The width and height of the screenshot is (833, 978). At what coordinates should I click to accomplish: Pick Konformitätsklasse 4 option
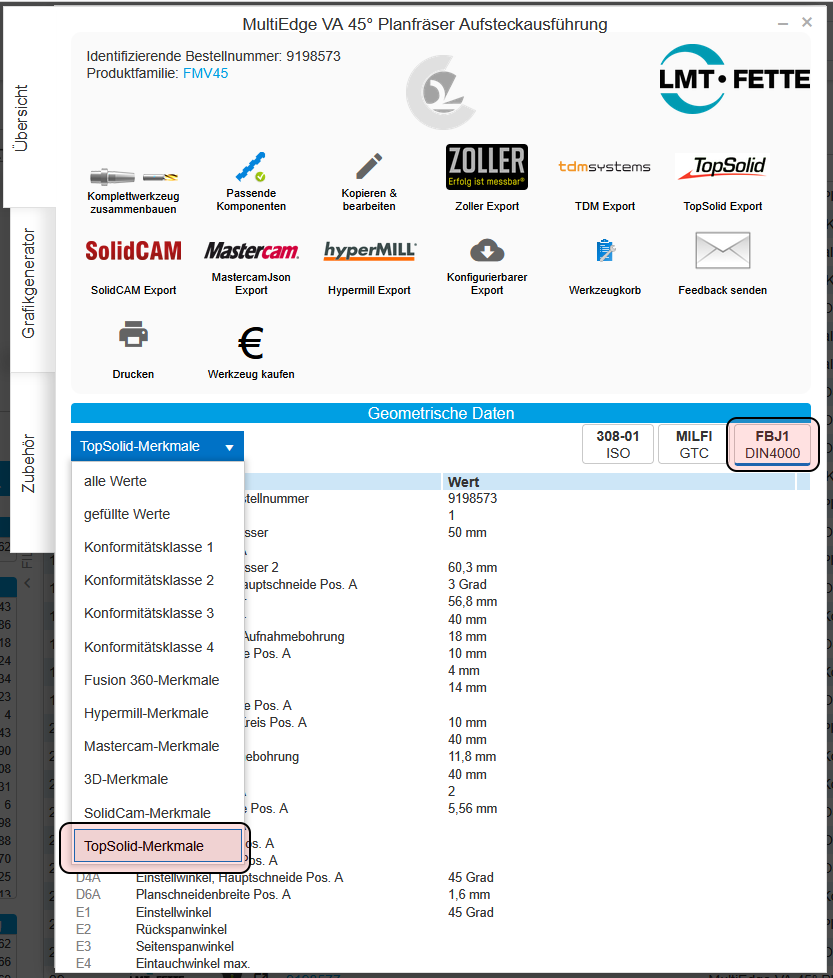[x=158, y=647]
